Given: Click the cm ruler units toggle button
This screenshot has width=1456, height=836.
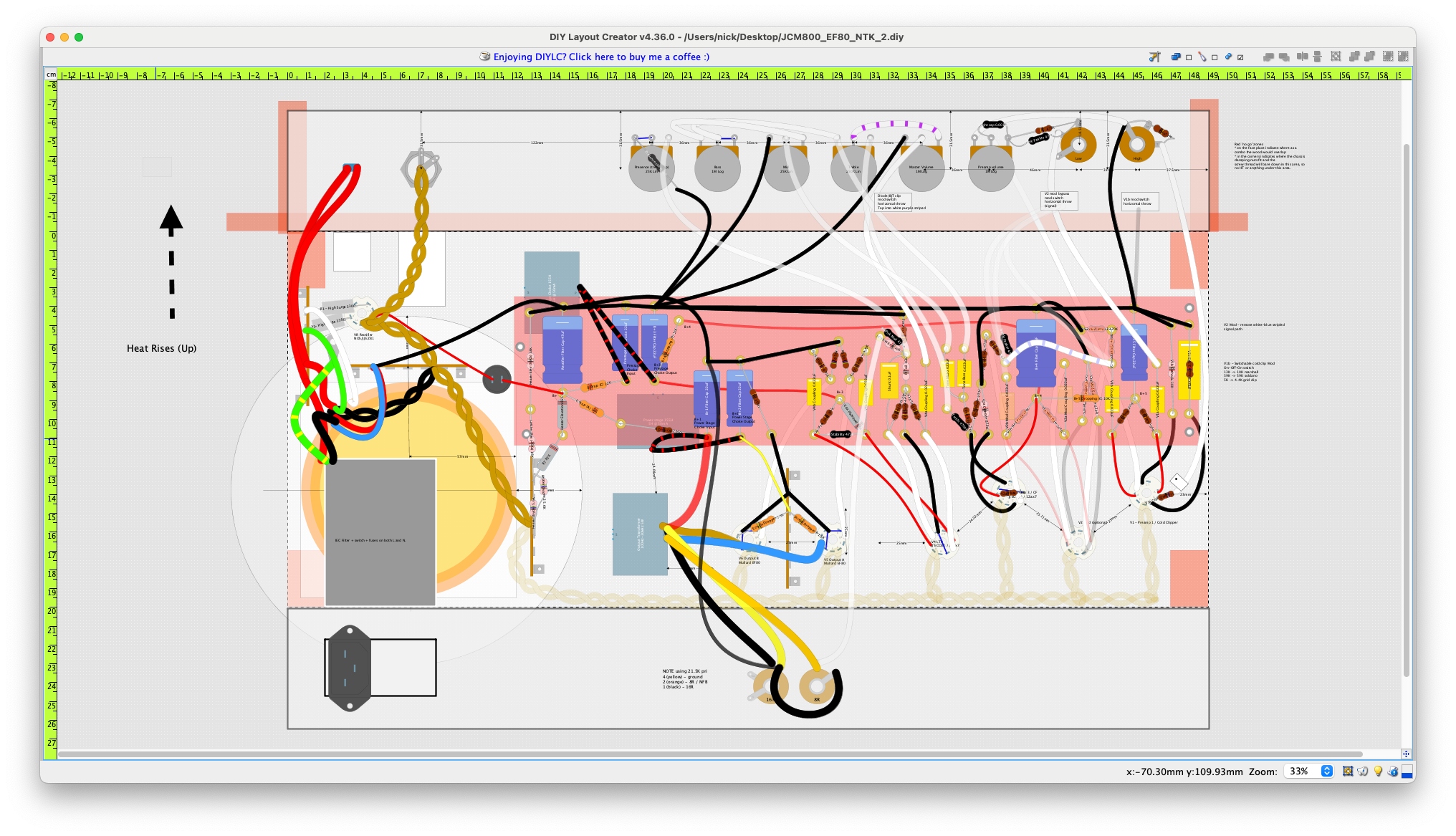Looking at the screenshot, I should (x=51, y=75).
